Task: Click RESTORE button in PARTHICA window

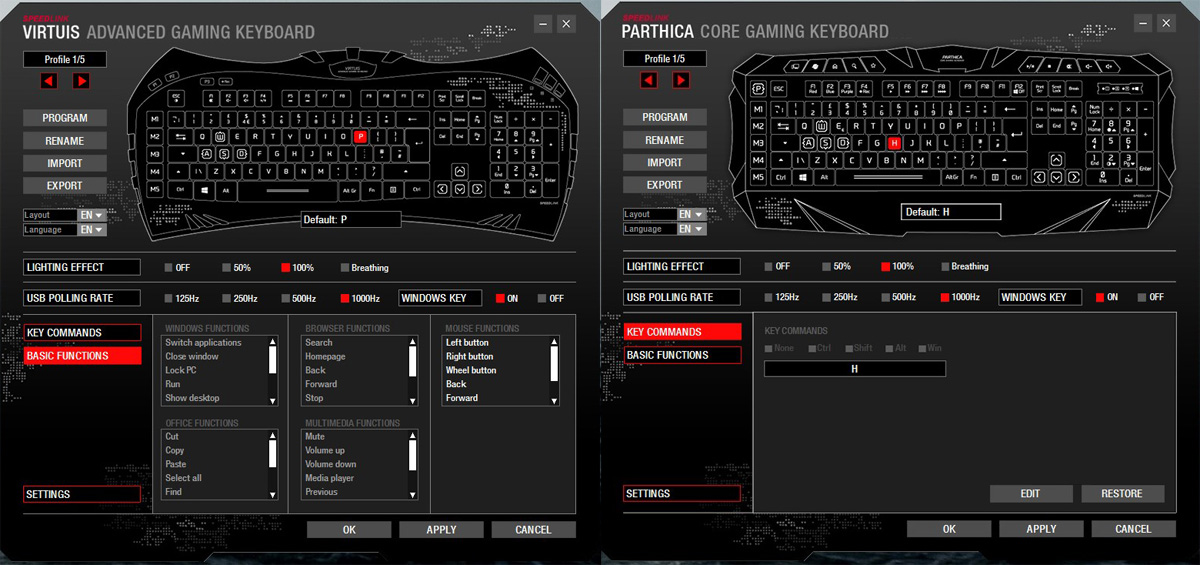Action: tap(1122, 494)
